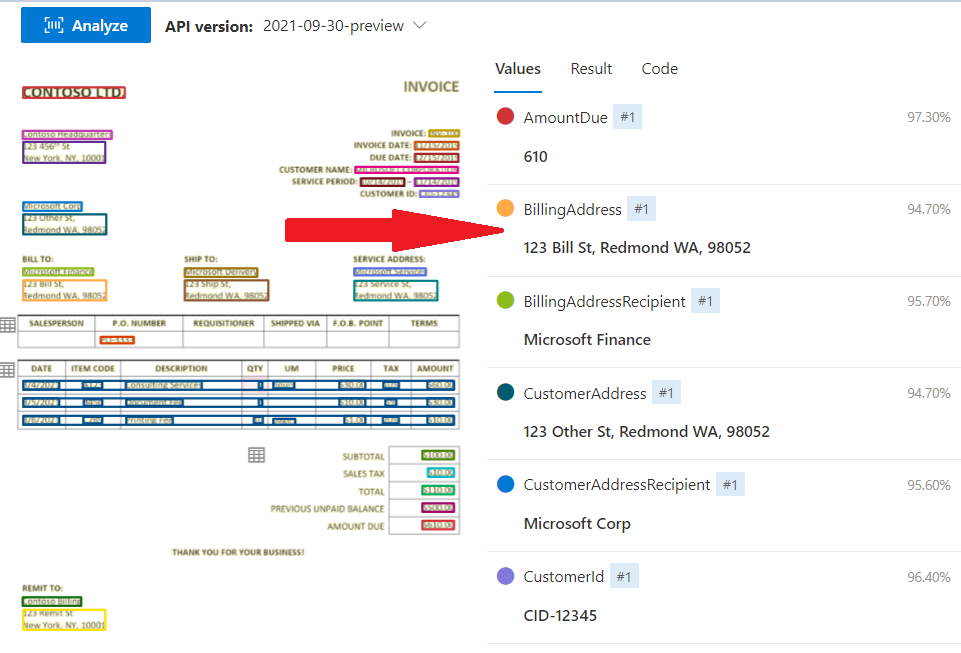Click the #1 badge next to BillingAddress

[640, 209]
